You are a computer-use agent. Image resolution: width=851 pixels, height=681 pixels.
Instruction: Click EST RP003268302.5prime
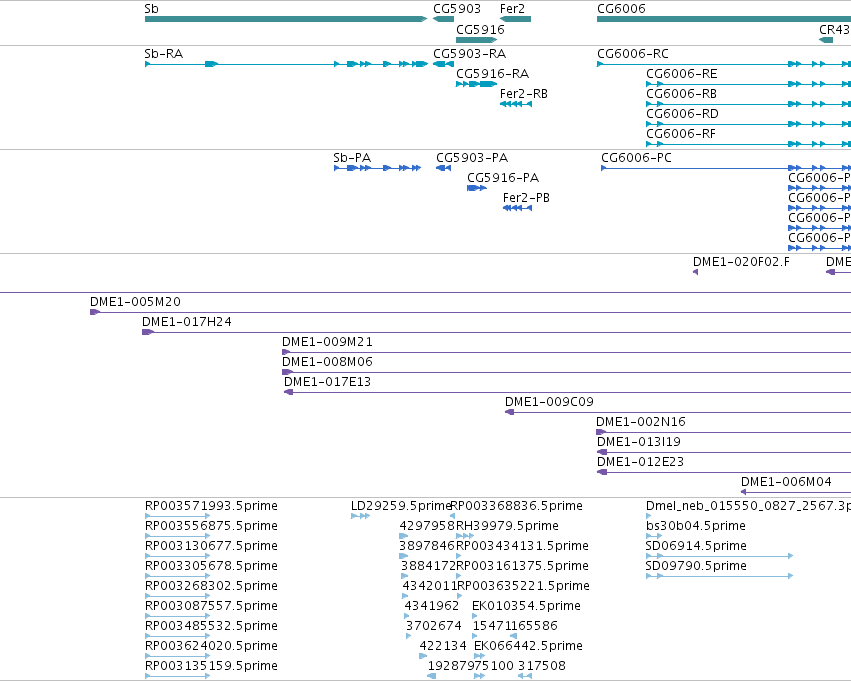[177, 596]
